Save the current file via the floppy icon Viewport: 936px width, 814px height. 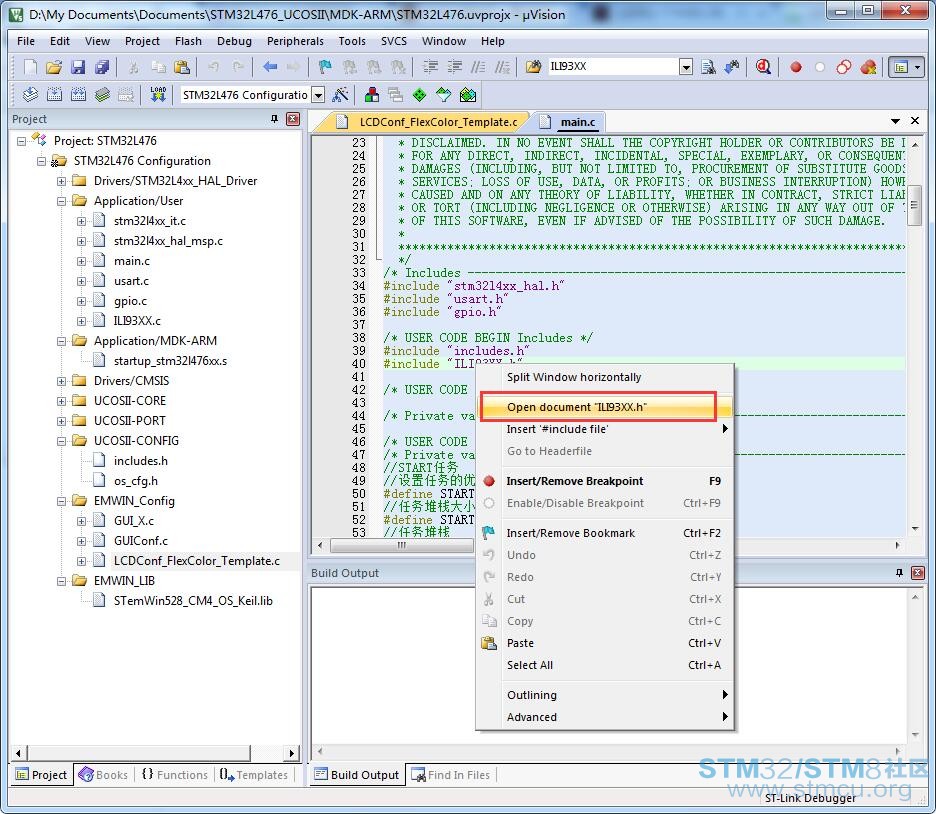[x=78, y=67]
